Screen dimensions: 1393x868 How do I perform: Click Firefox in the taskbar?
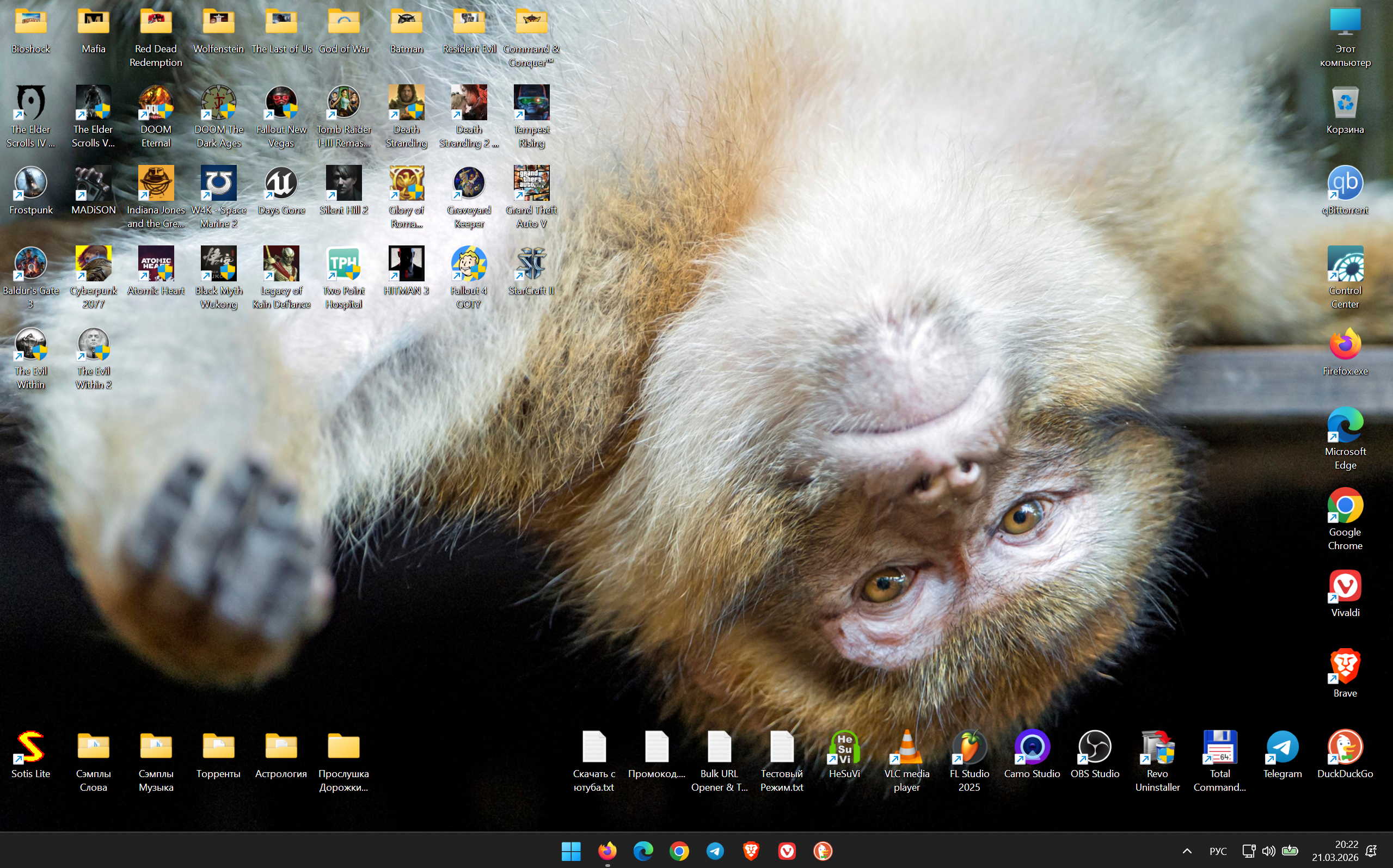pos(607,851)
